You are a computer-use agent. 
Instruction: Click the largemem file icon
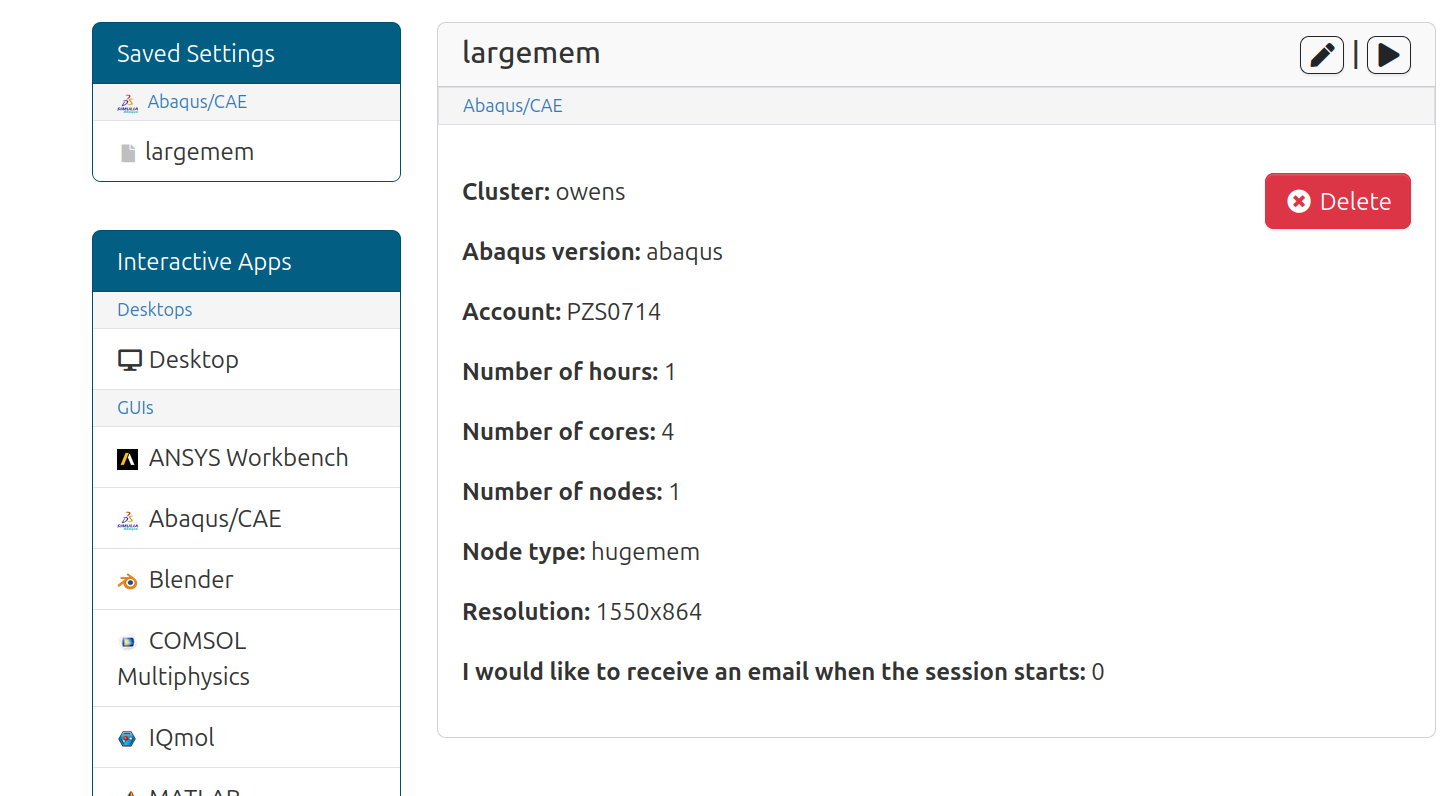(x=127, y=153)
